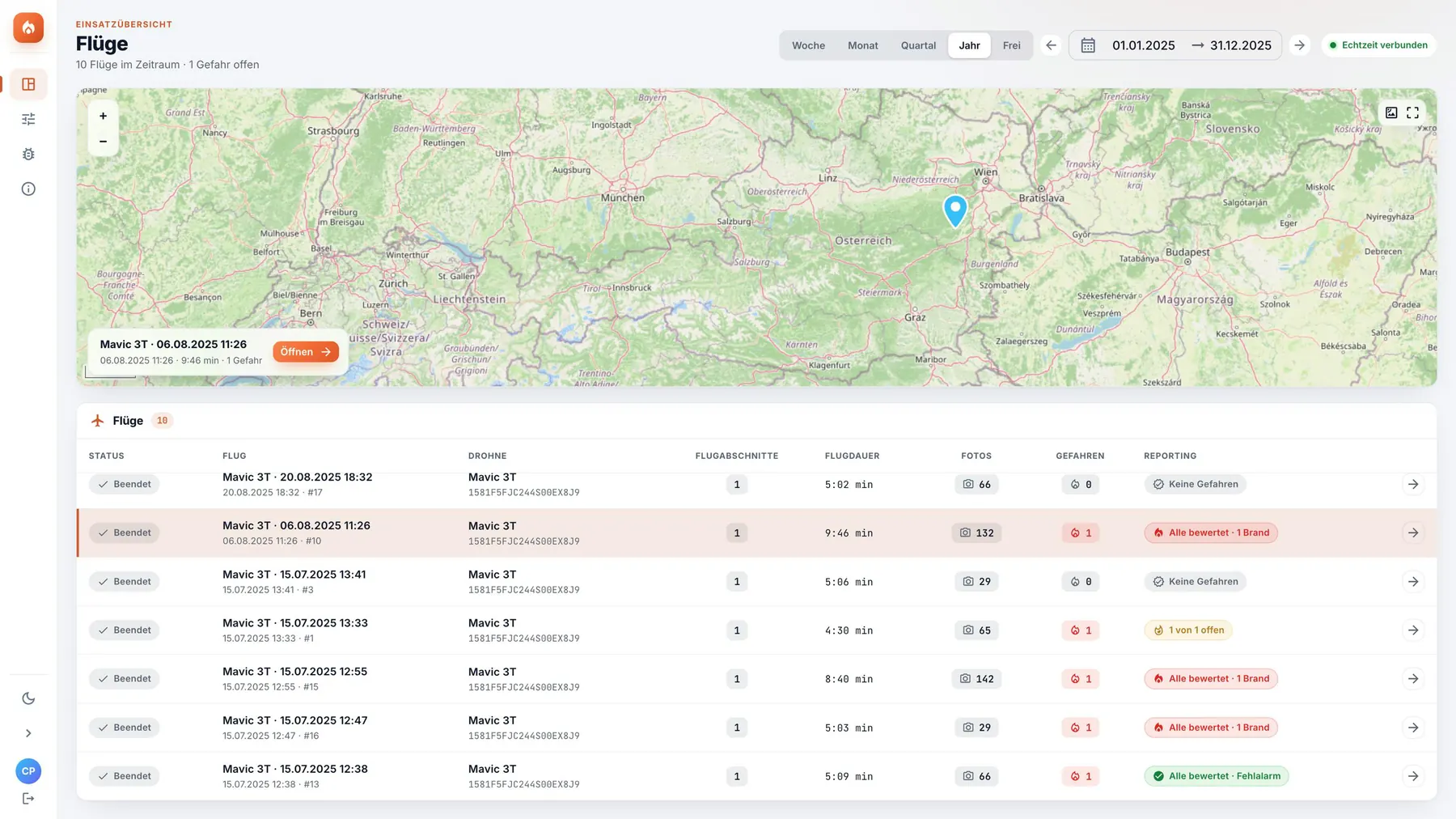
Task: Click the 'Alle bewertet · Fehlalarm' badge
Action: point(1216,775)
